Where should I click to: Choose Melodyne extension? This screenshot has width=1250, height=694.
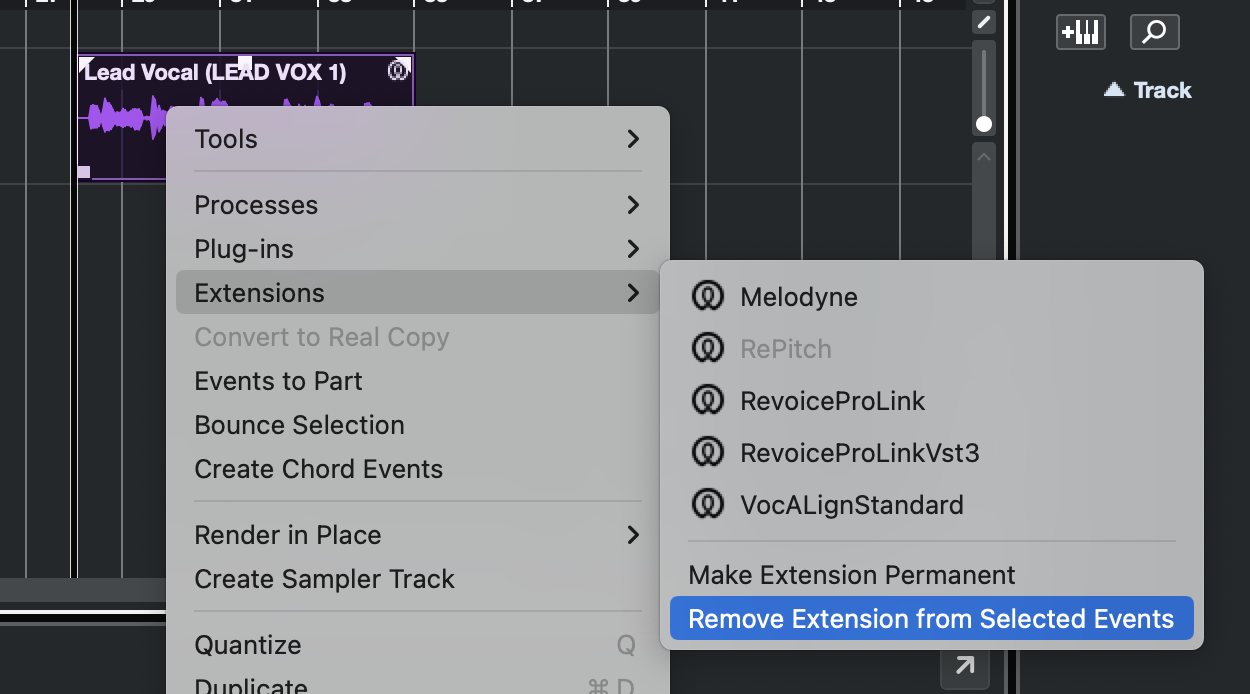click(798, 297)
